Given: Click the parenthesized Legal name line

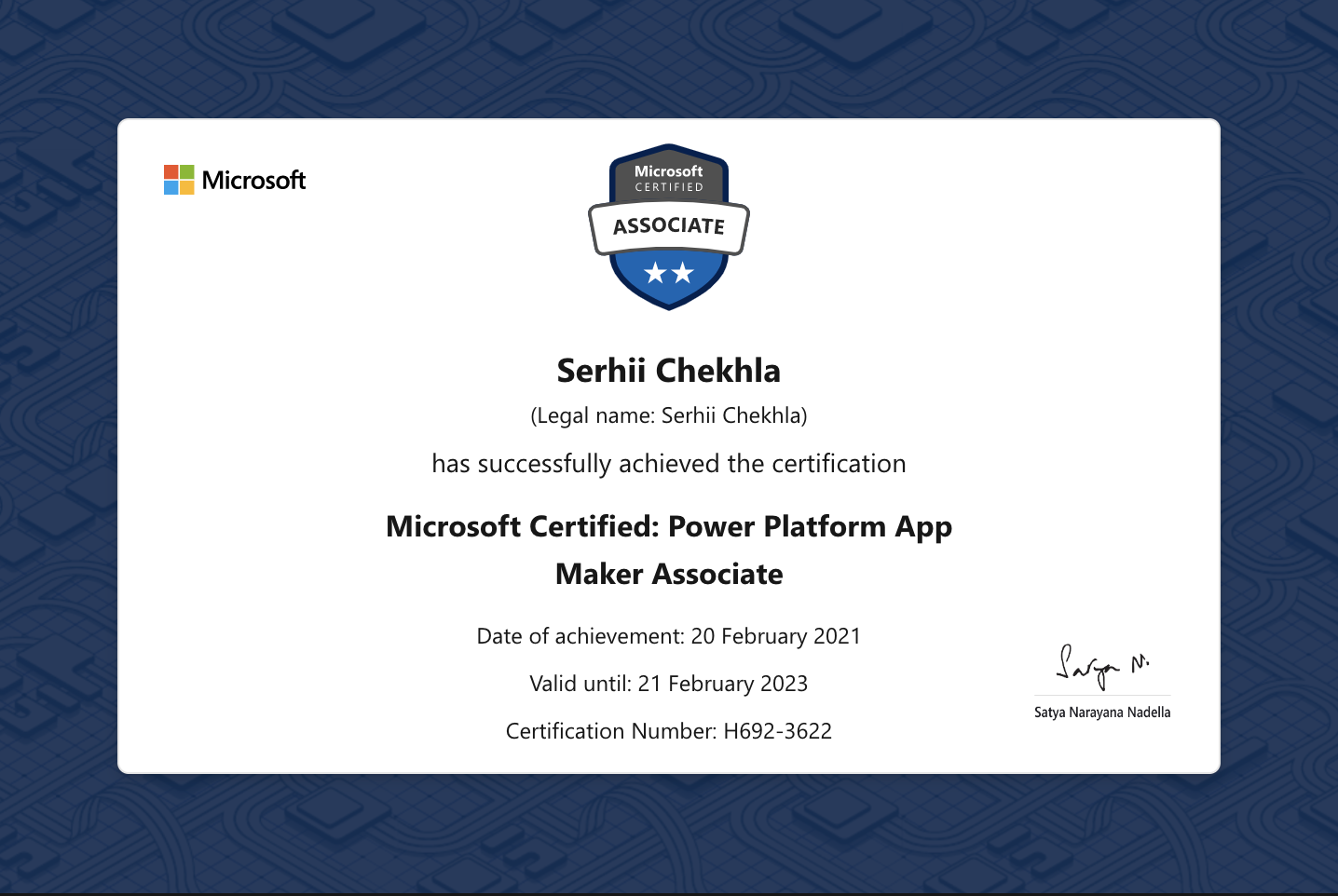Looking at the screenshot, I should pos(669,415).
